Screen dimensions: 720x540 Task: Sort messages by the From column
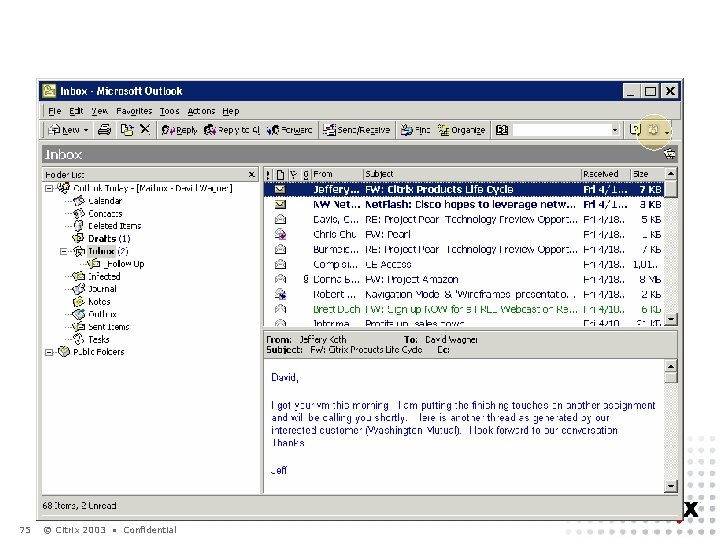[x=337, y=174]
